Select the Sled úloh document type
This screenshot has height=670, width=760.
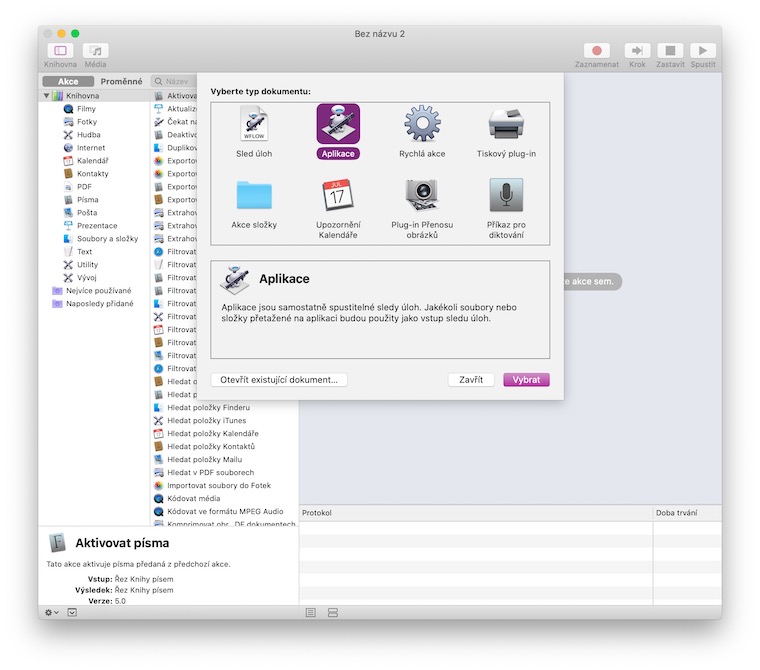[254, 132]
